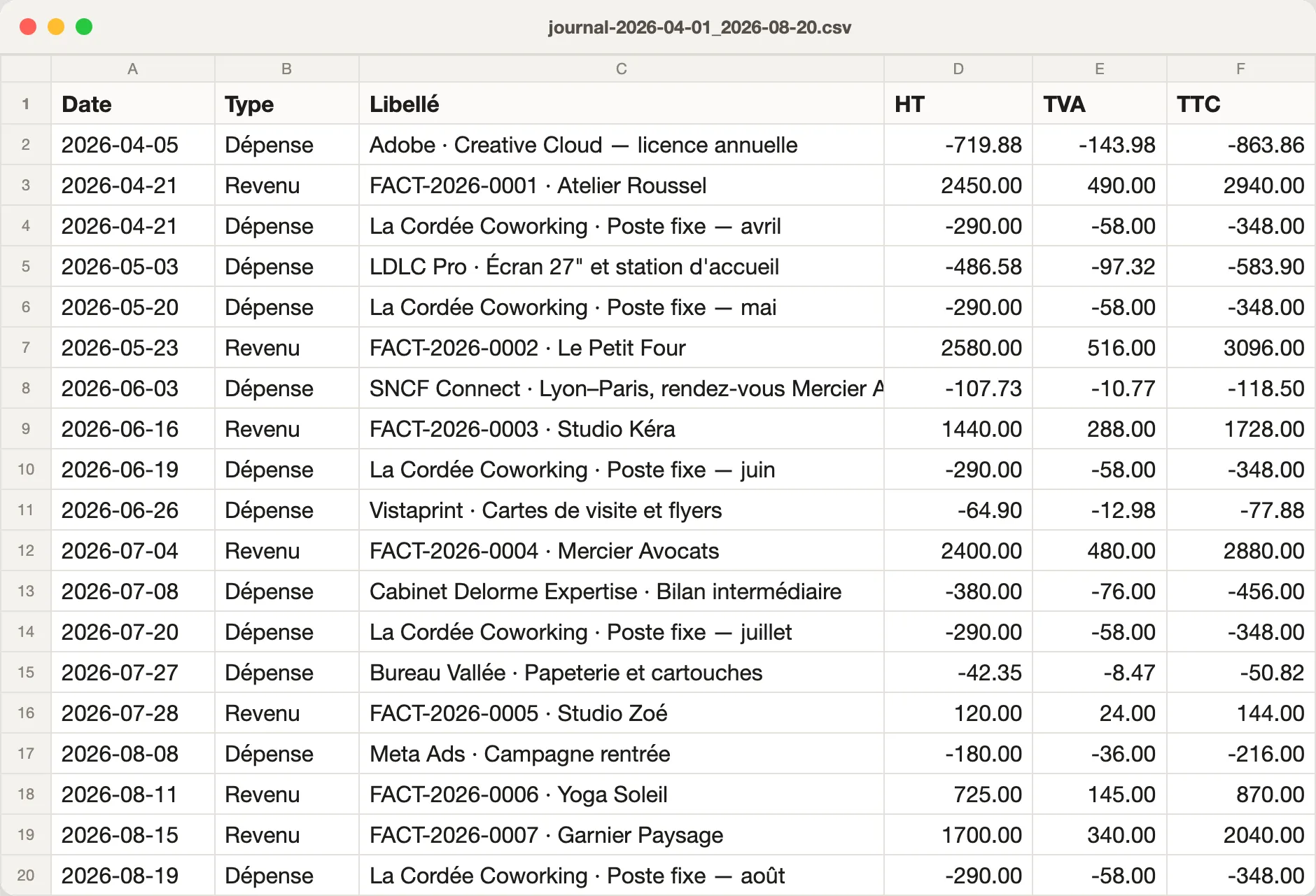Select column C header
The image size is (1316, 896).
point(622,69)
